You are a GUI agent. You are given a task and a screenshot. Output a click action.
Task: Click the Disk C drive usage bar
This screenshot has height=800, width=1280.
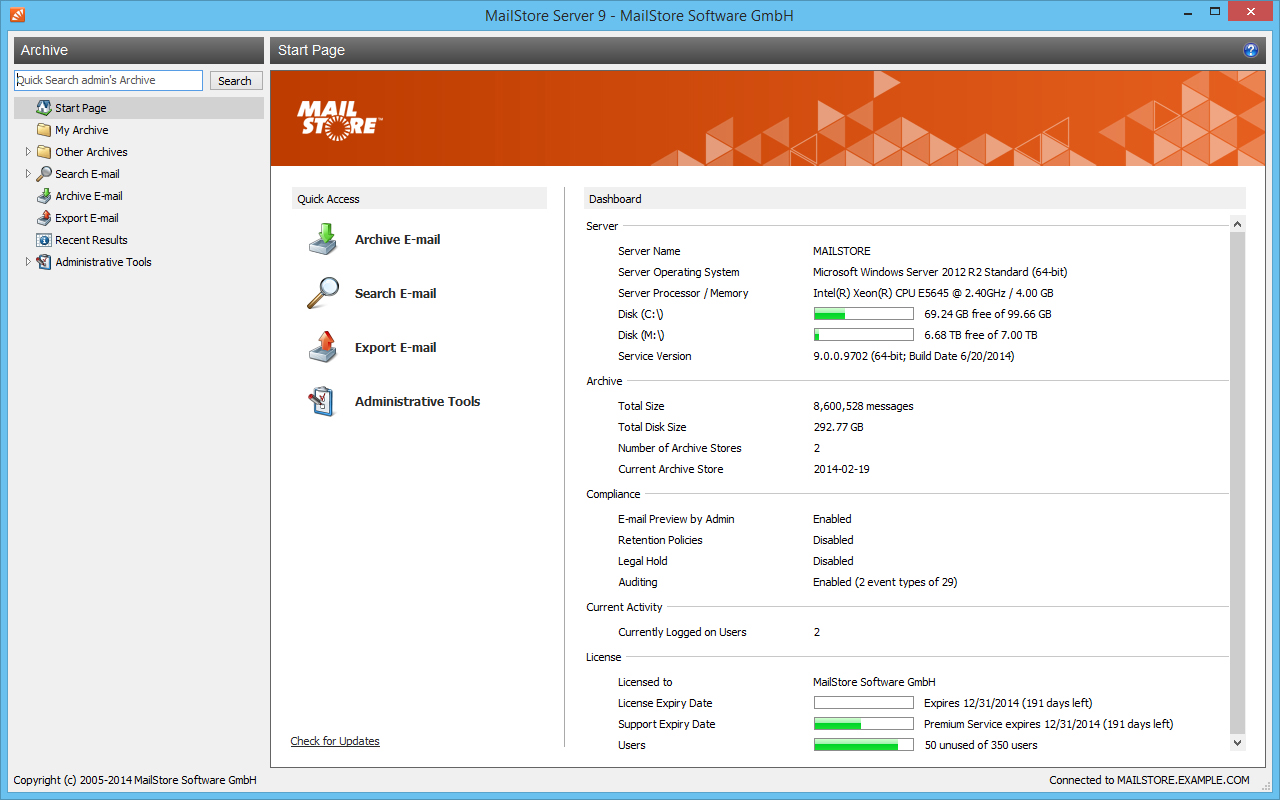point(863,313)
